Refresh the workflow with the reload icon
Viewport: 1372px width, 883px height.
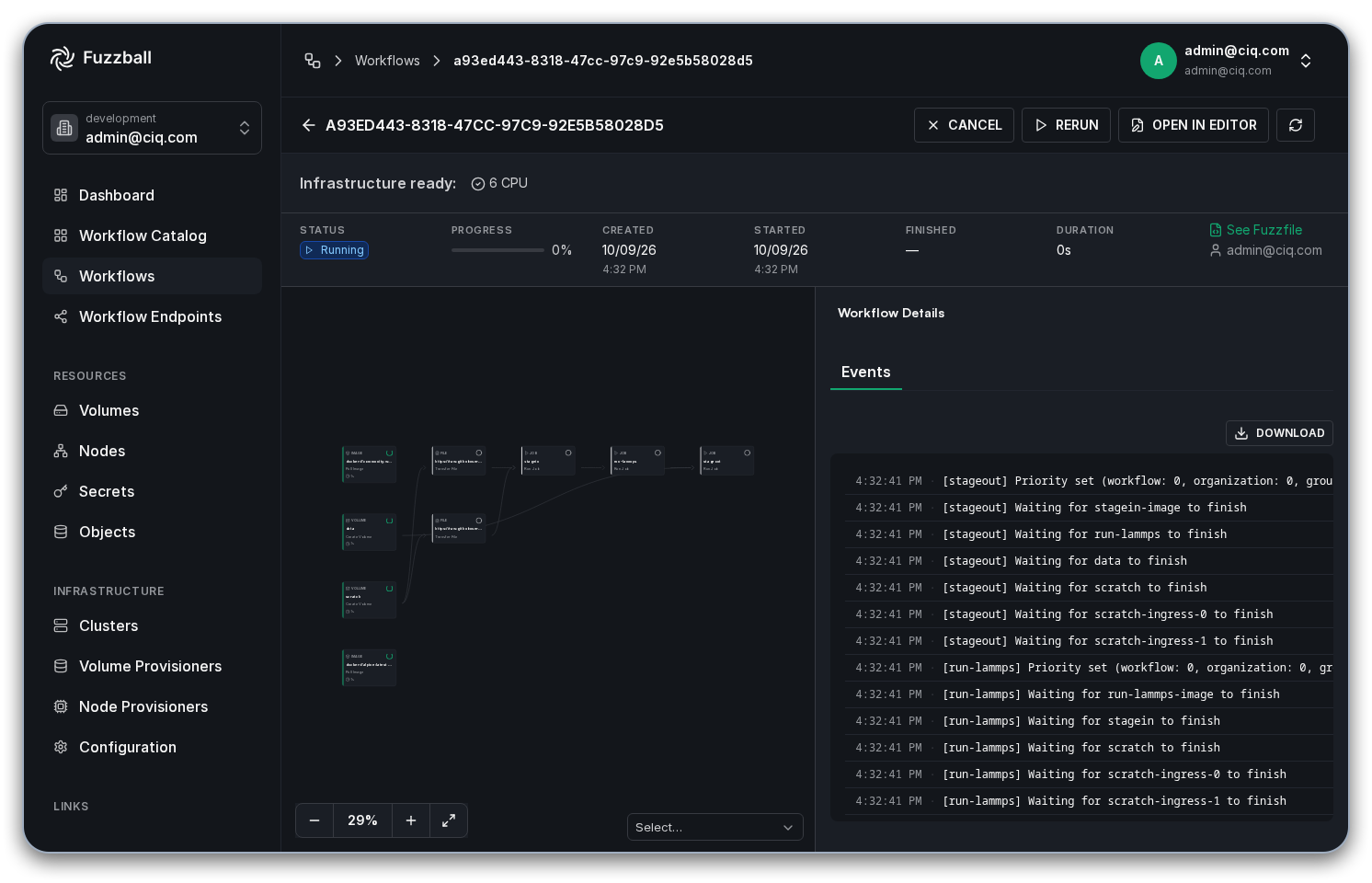(x=1296, y=125)
